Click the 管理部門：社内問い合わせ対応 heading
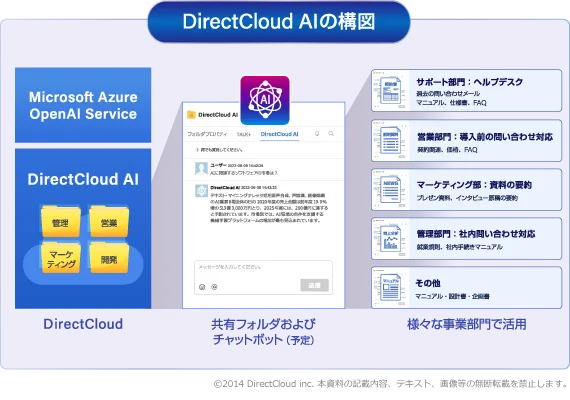The width and height of the screenshot is (570, 400). (x=476, y=234)
